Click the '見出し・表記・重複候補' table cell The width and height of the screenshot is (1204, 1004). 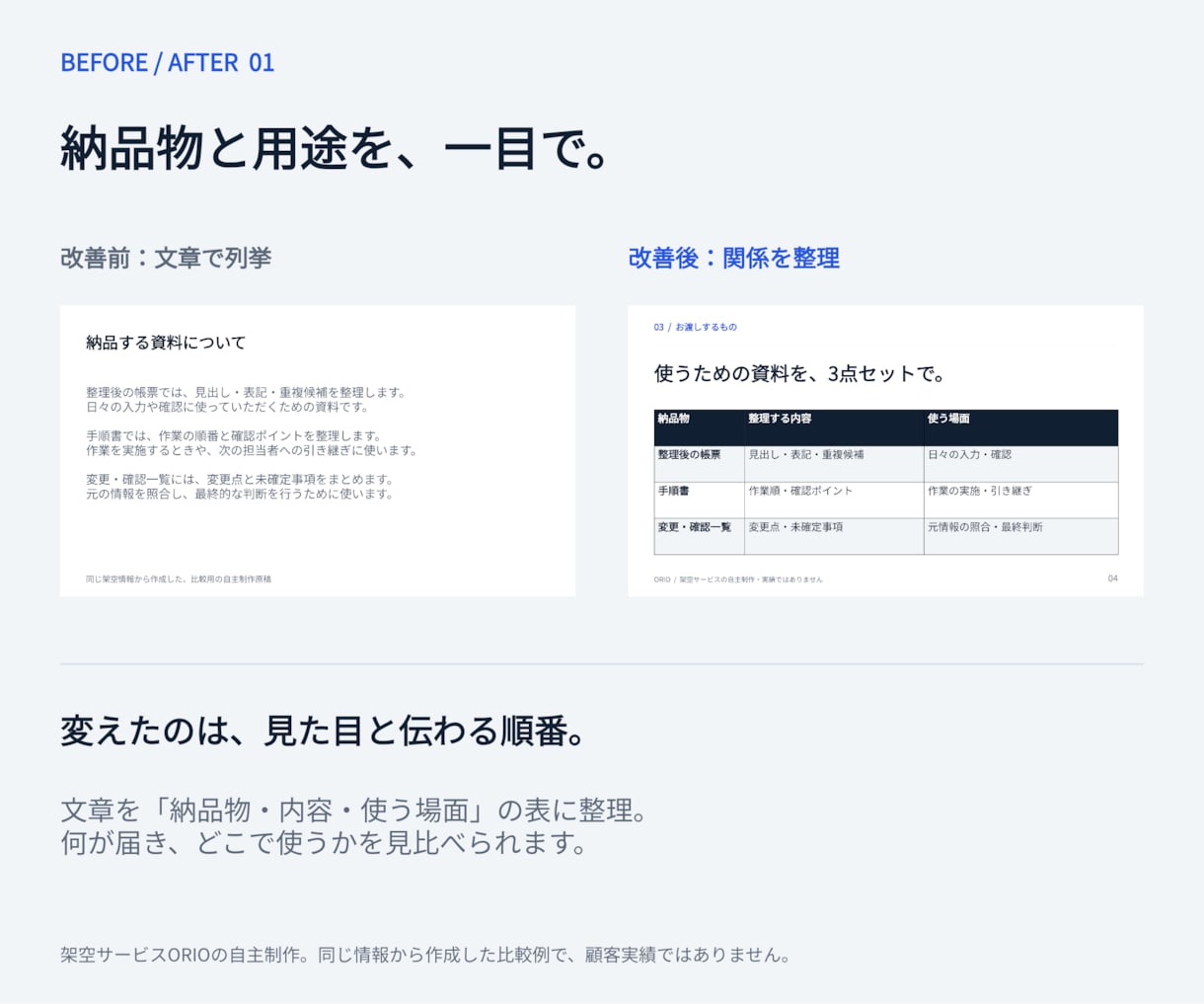coord(834,464)
